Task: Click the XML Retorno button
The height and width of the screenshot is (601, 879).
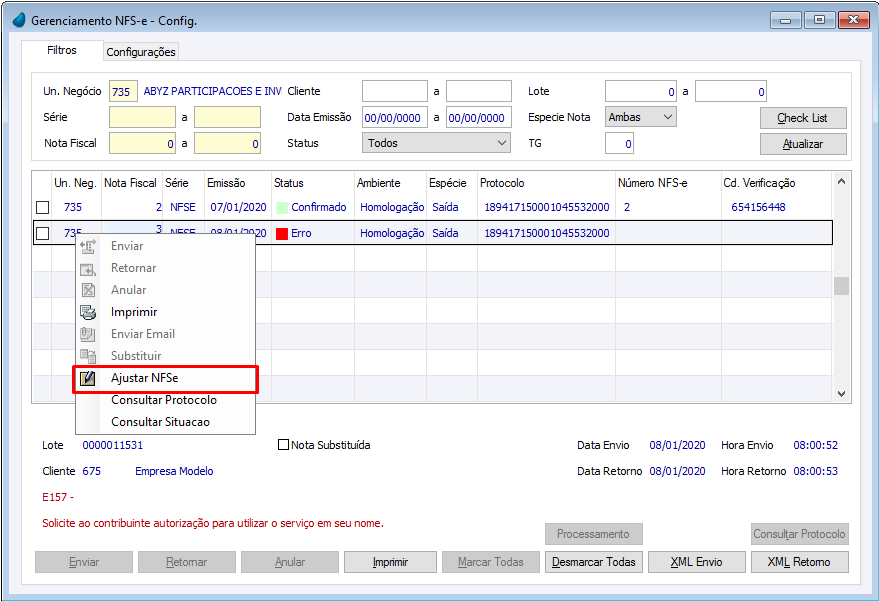Action: [x=799, y=562]
